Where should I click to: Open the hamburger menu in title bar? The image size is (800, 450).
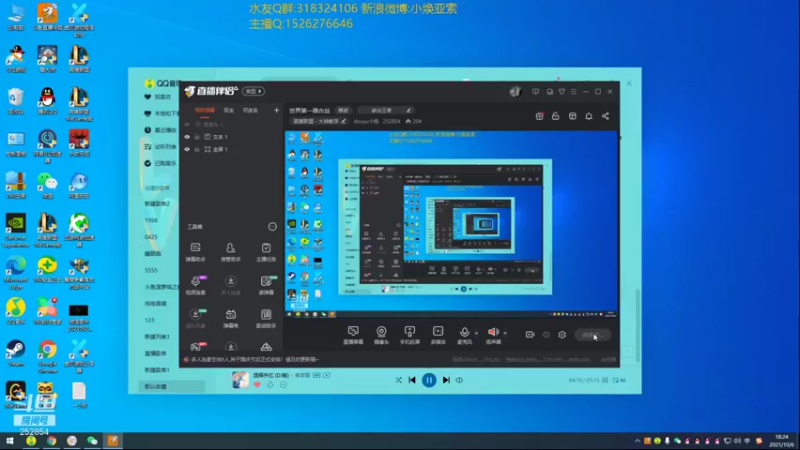coord(574,92)
